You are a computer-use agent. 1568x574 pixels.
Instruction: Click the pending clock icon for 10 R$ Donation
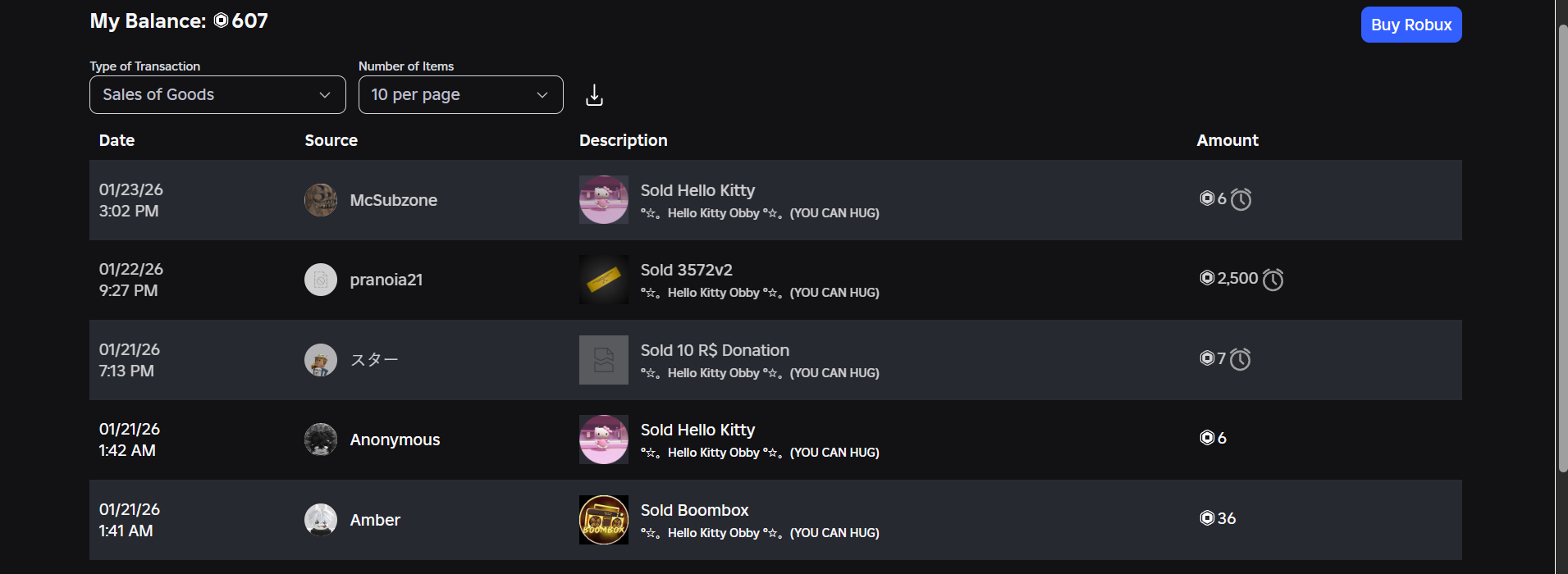[x=1241, y=359]
